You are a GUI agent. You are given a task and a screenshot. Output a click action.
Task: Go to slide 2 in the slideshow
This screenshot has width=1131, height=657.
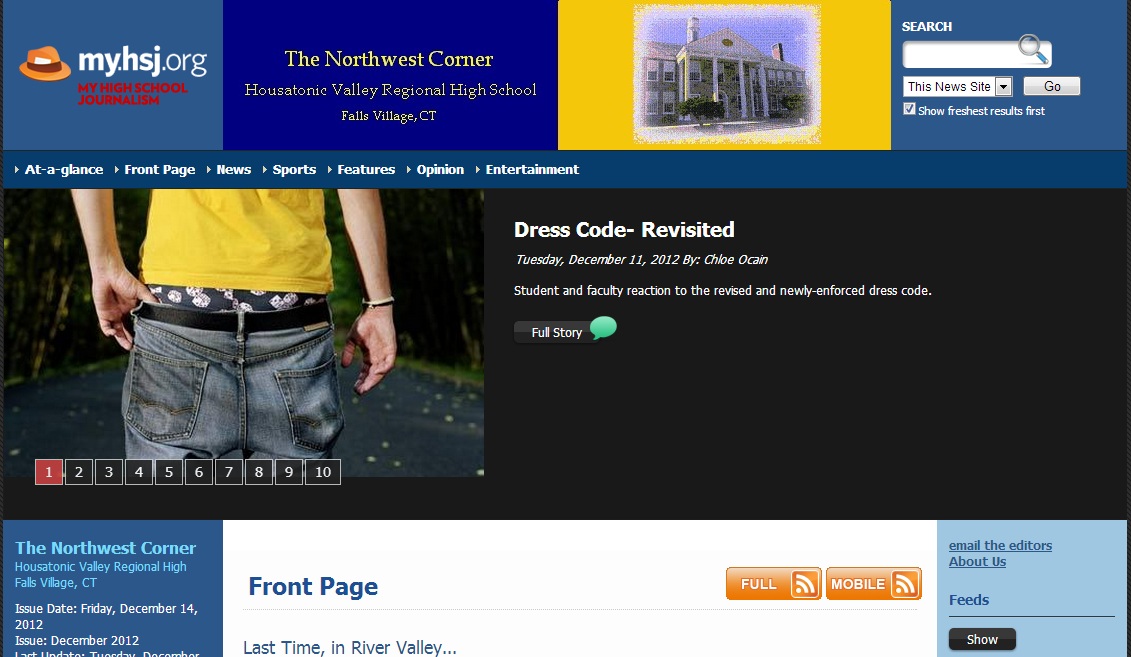79,472
